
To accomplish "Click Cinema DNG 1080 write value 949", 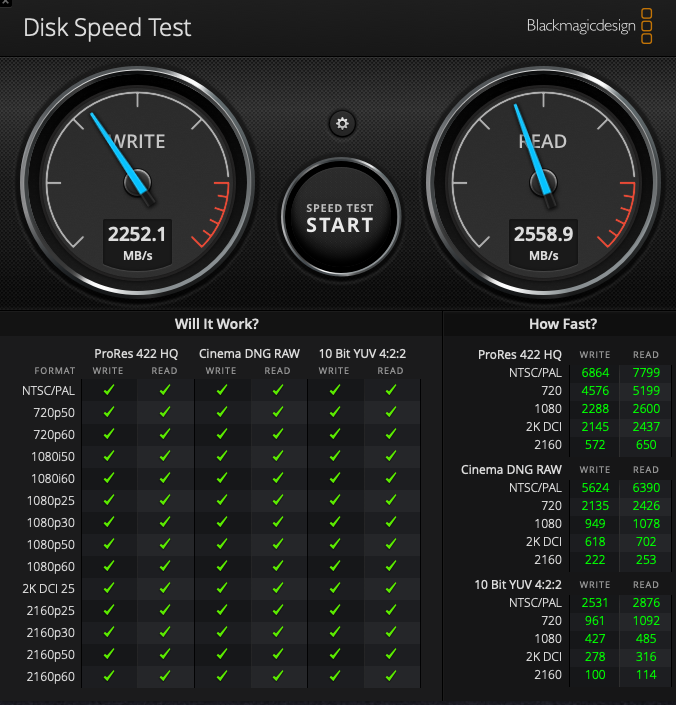I will point(595,524).
